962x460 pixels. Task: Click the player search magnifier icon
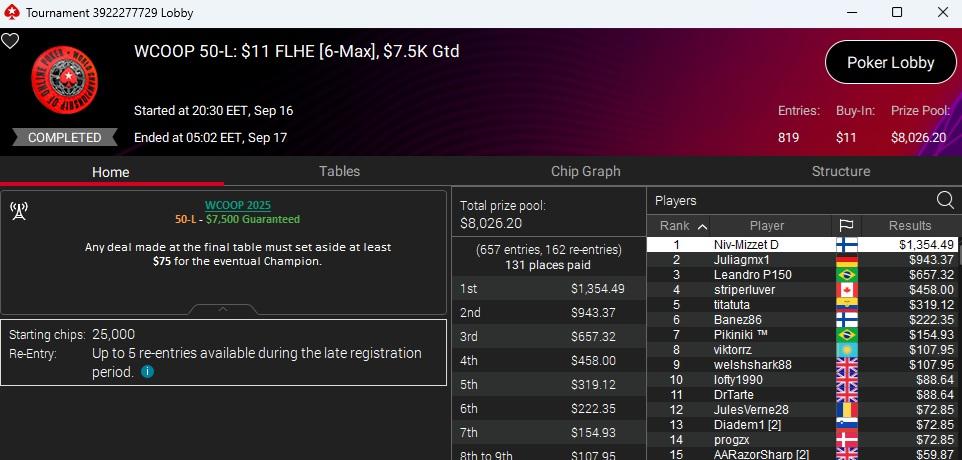(x=945, y=200)
